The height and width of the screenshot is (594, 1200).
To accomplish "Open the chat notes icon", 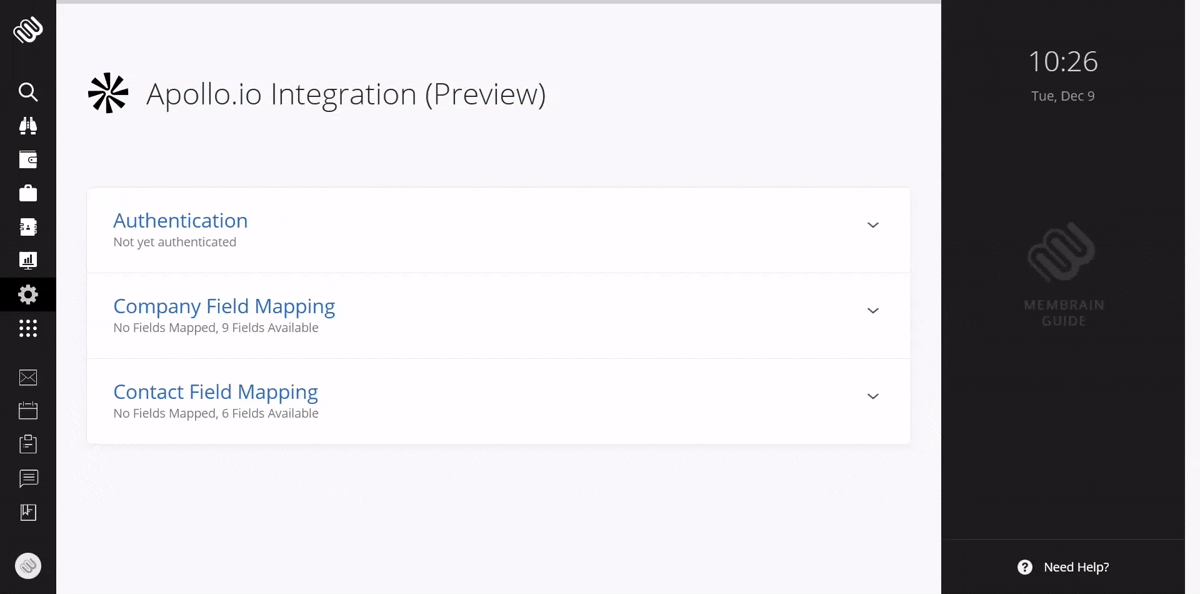I will [28, 478].
